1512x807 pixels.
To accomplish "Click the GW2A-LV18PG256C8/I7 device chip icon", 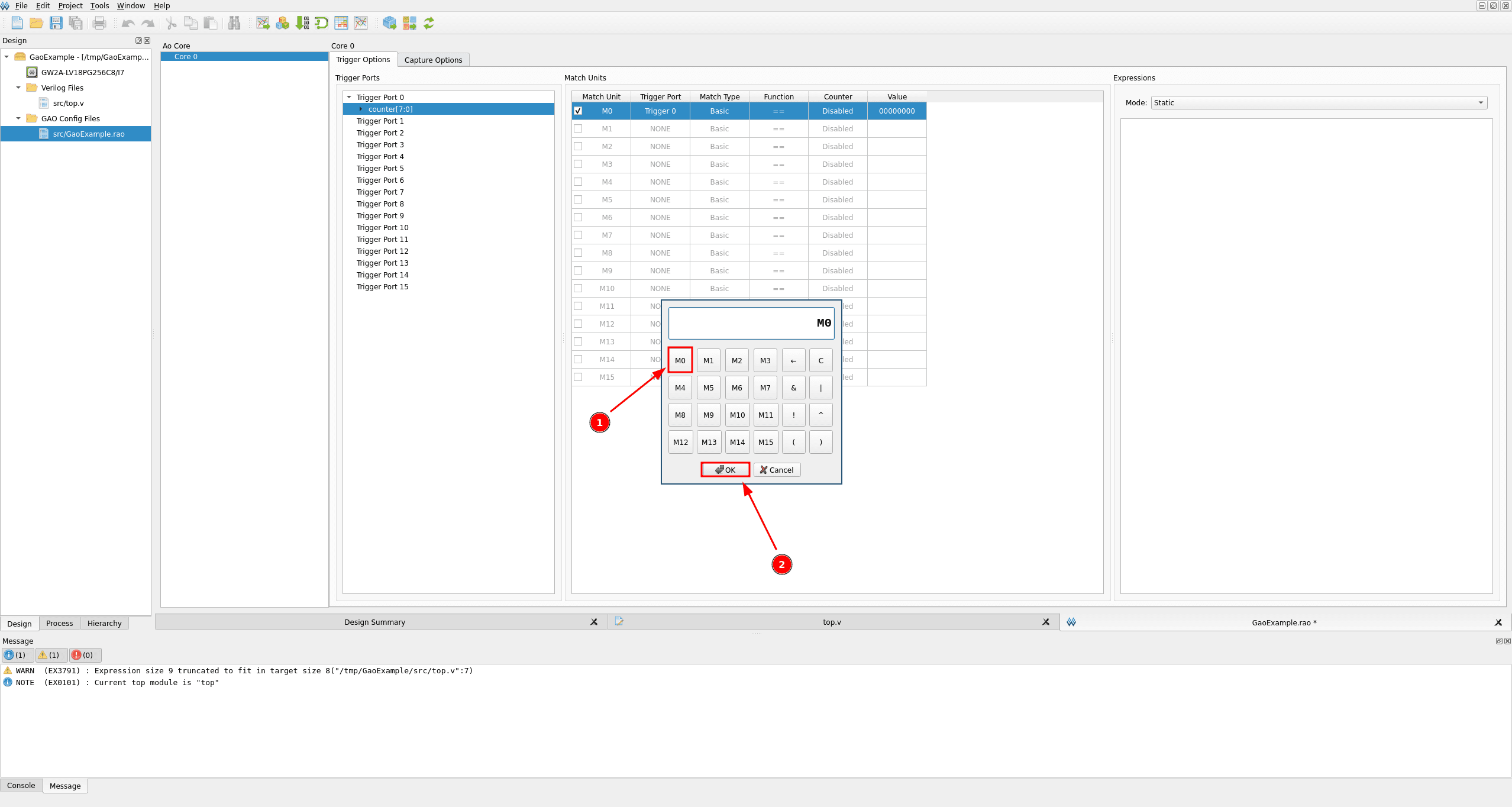I will tap(32, 72).
